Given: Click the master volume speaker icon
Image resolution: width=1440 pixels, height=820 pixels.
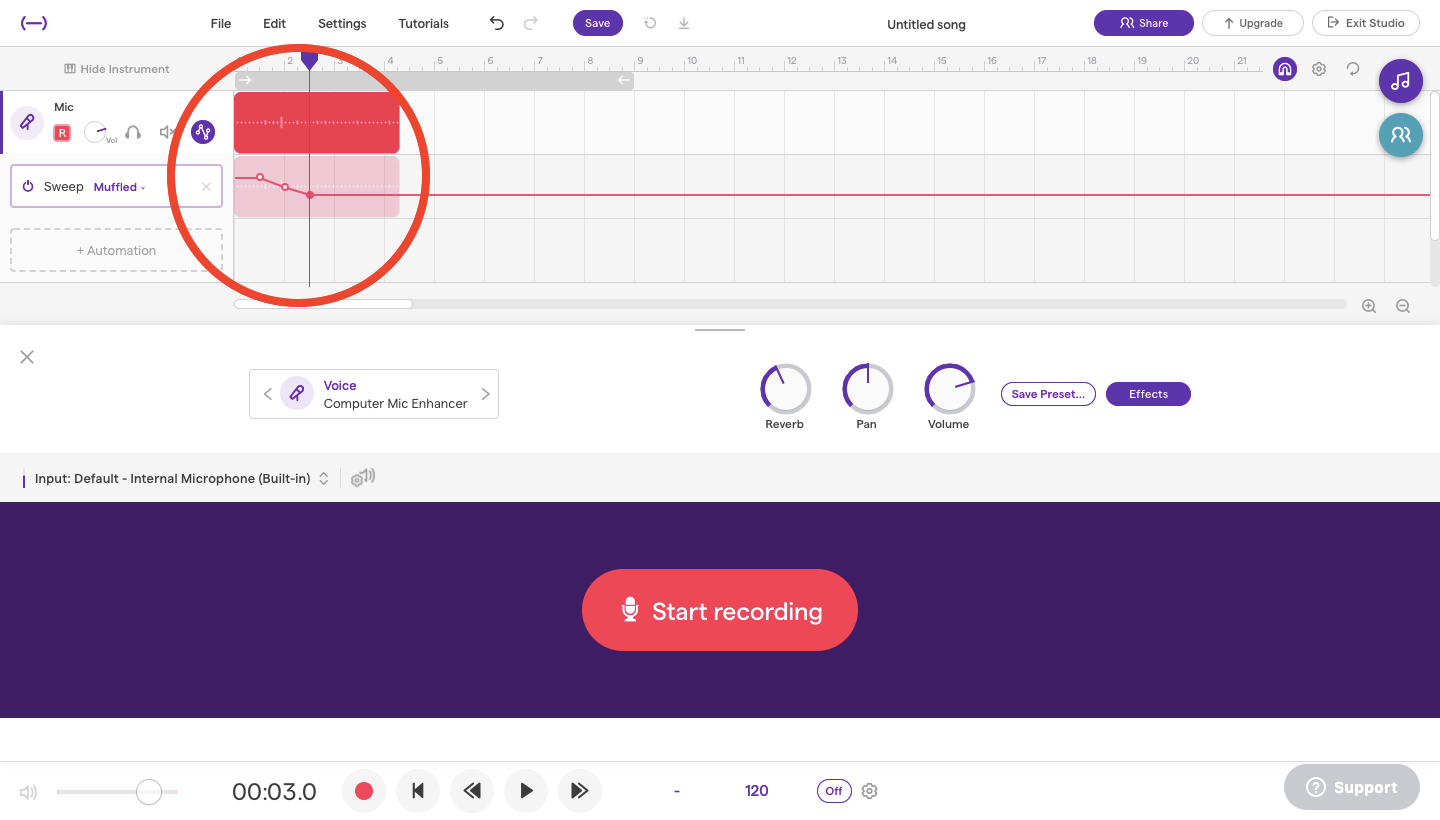Looking at the screenshot, I should pos(28,792).
